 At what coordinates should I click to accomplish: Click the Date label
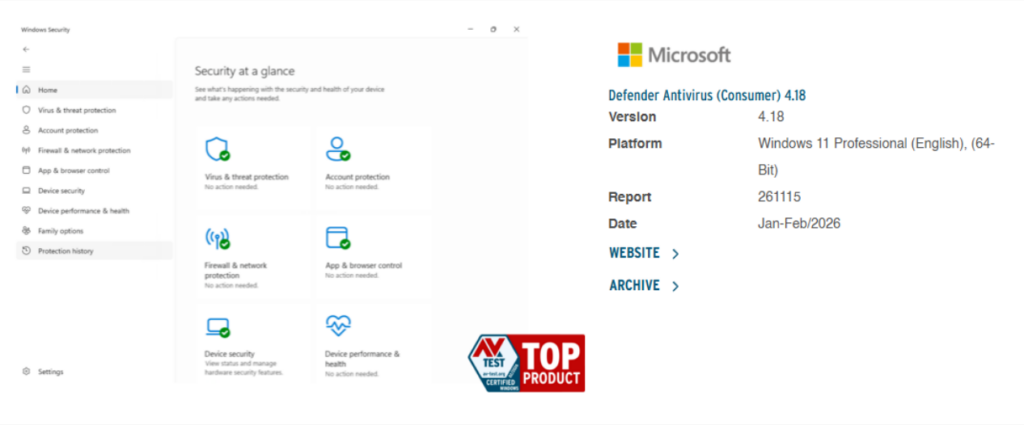click(x=622, y=224)
